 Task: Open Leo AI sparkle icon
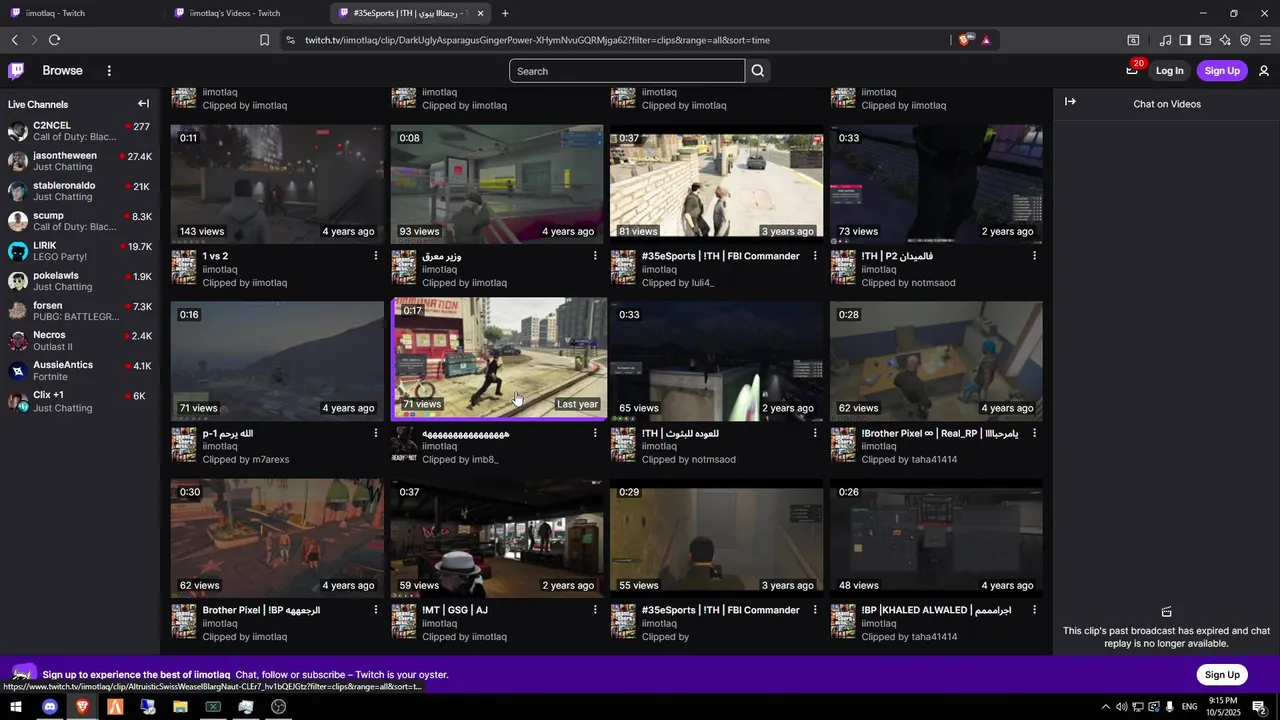[1225, 40]
